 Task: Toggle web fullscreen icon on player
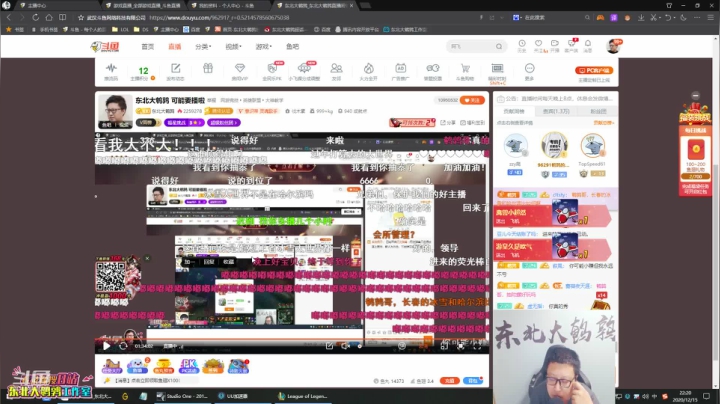click(x=461, y=346)
